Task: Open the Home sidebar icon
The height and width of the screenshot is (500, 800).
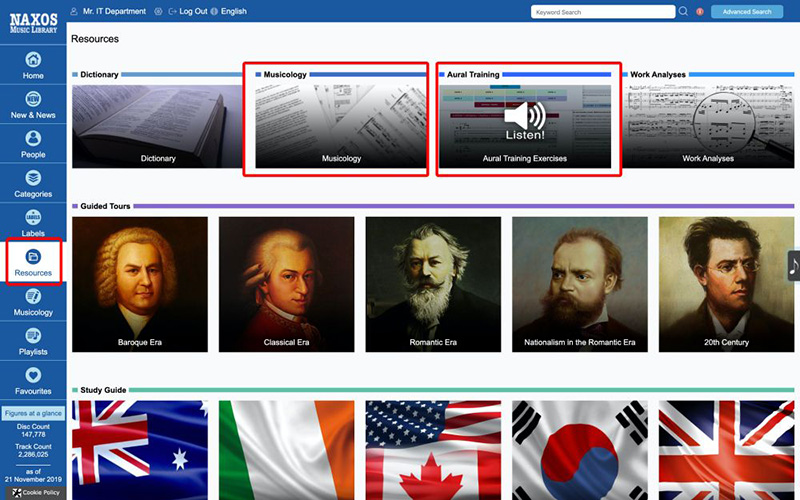Action: 33,65
